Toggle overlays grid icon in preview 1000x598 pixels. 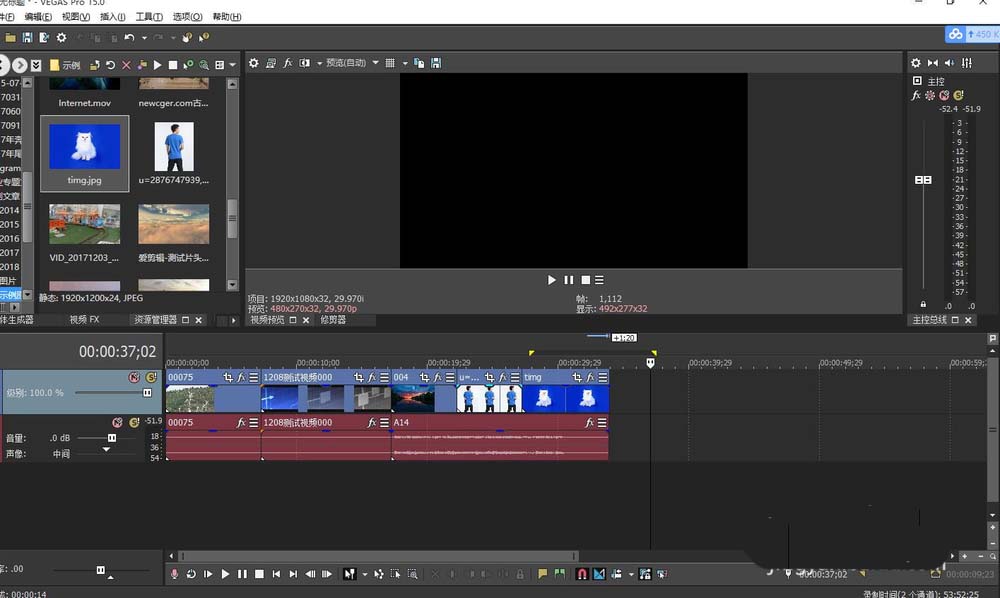point(390,63)
